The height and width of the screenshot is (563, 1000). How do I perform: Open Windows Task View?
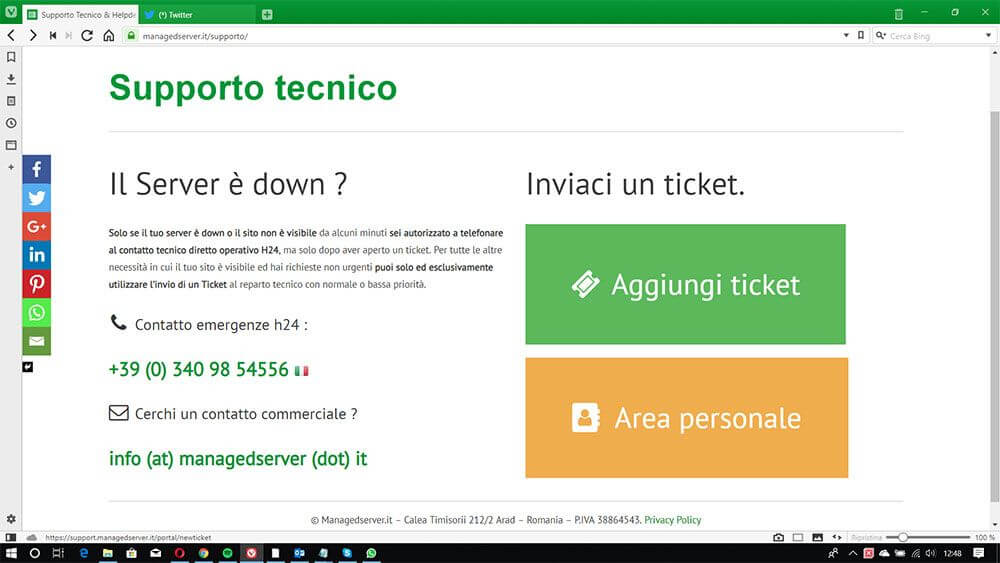pos(58,553)
